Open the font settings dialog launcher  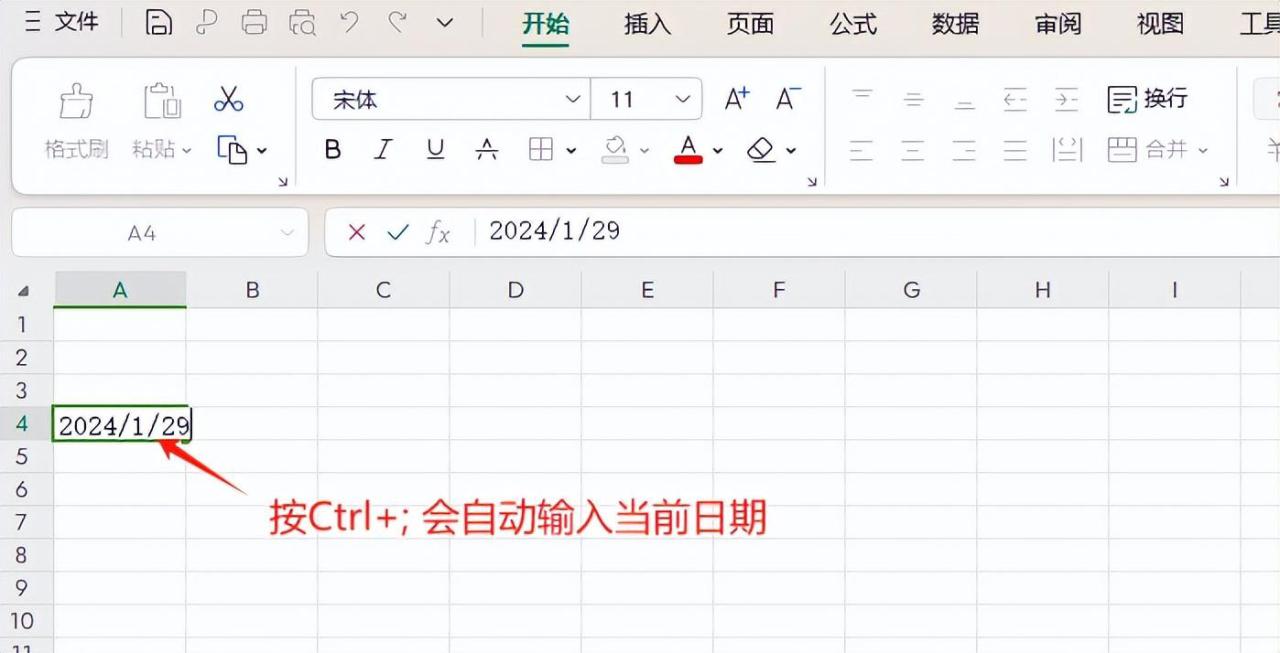coord(812,181)
